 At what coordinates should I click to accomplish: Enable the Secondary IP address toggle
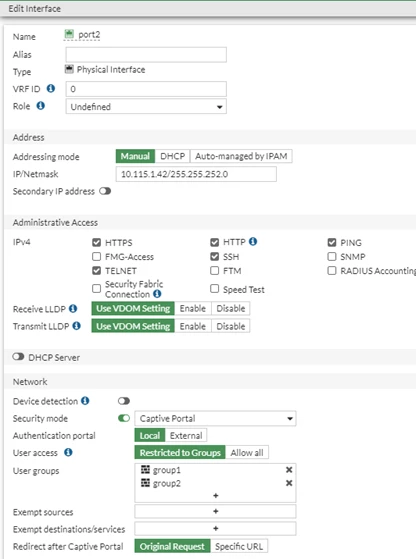(x=105, y=191)
